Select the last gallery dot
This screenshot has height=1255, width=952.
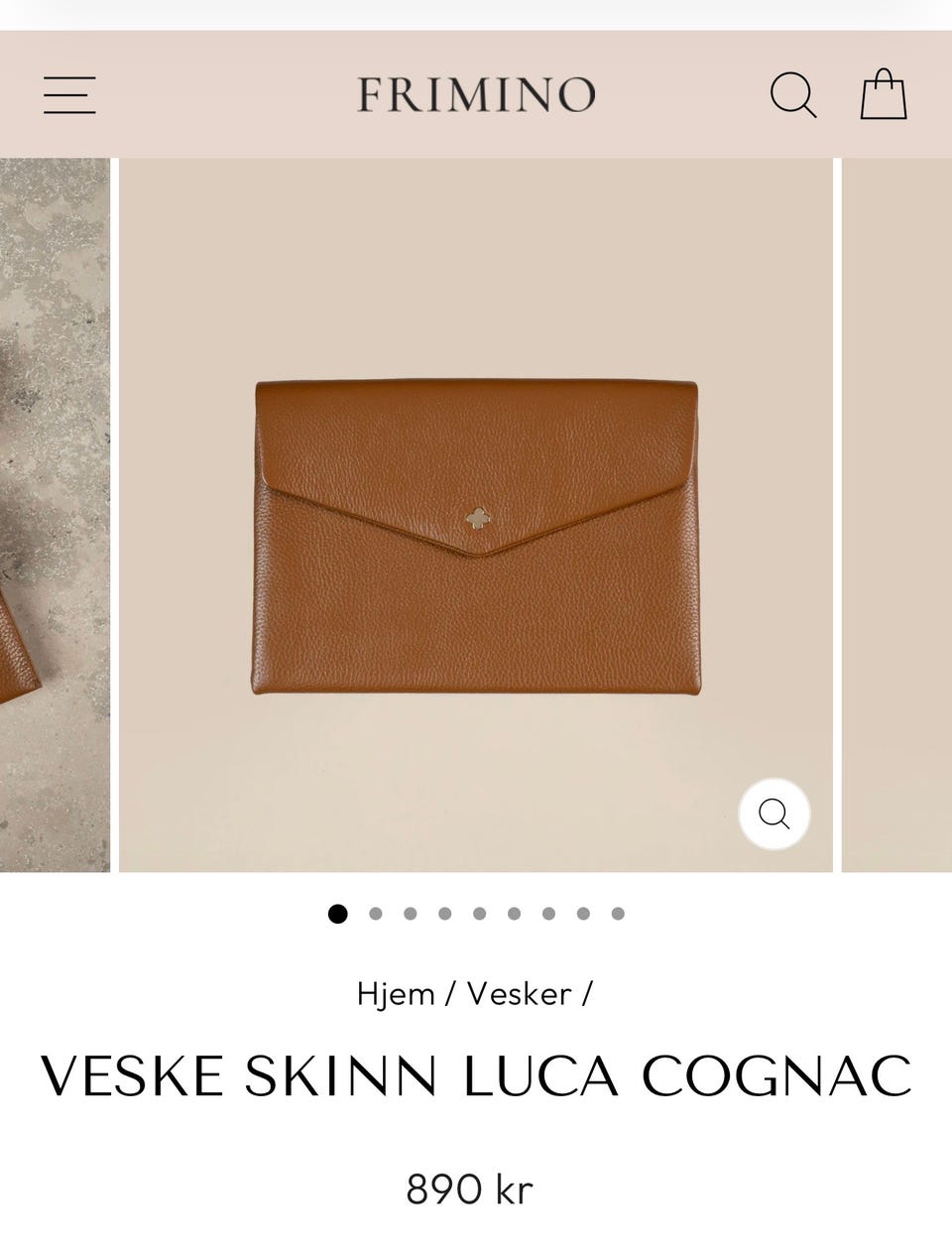618,914
